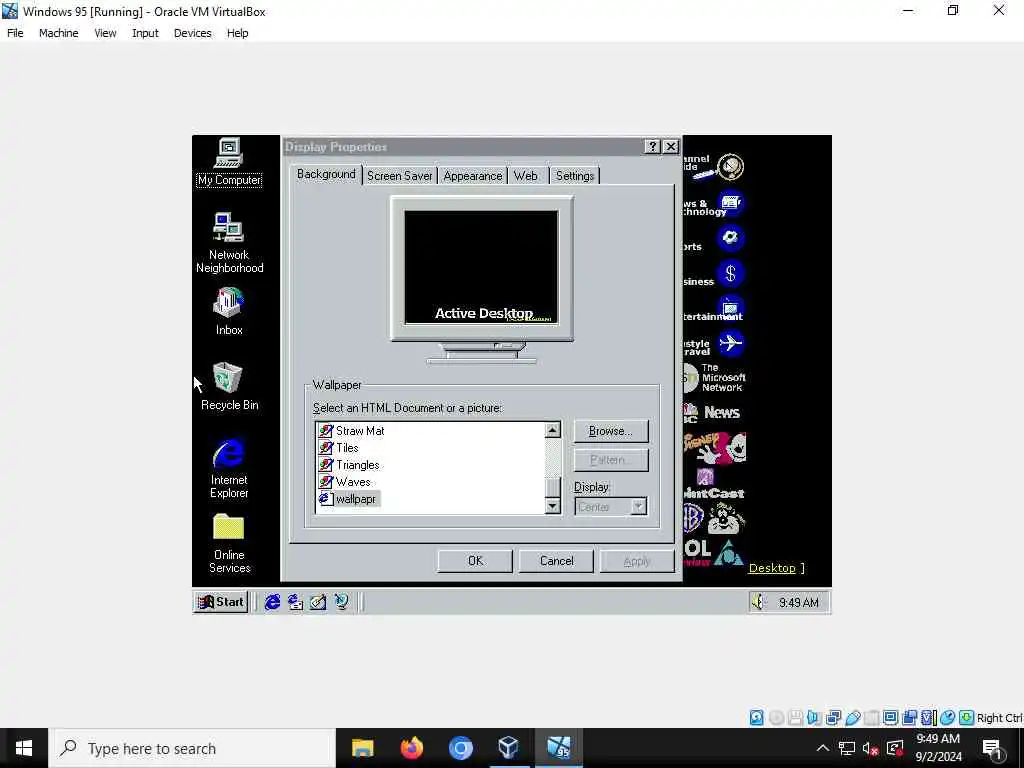Click the Browse... button
The height and width of the screenshot is (768, 1024).
point(611,431)
